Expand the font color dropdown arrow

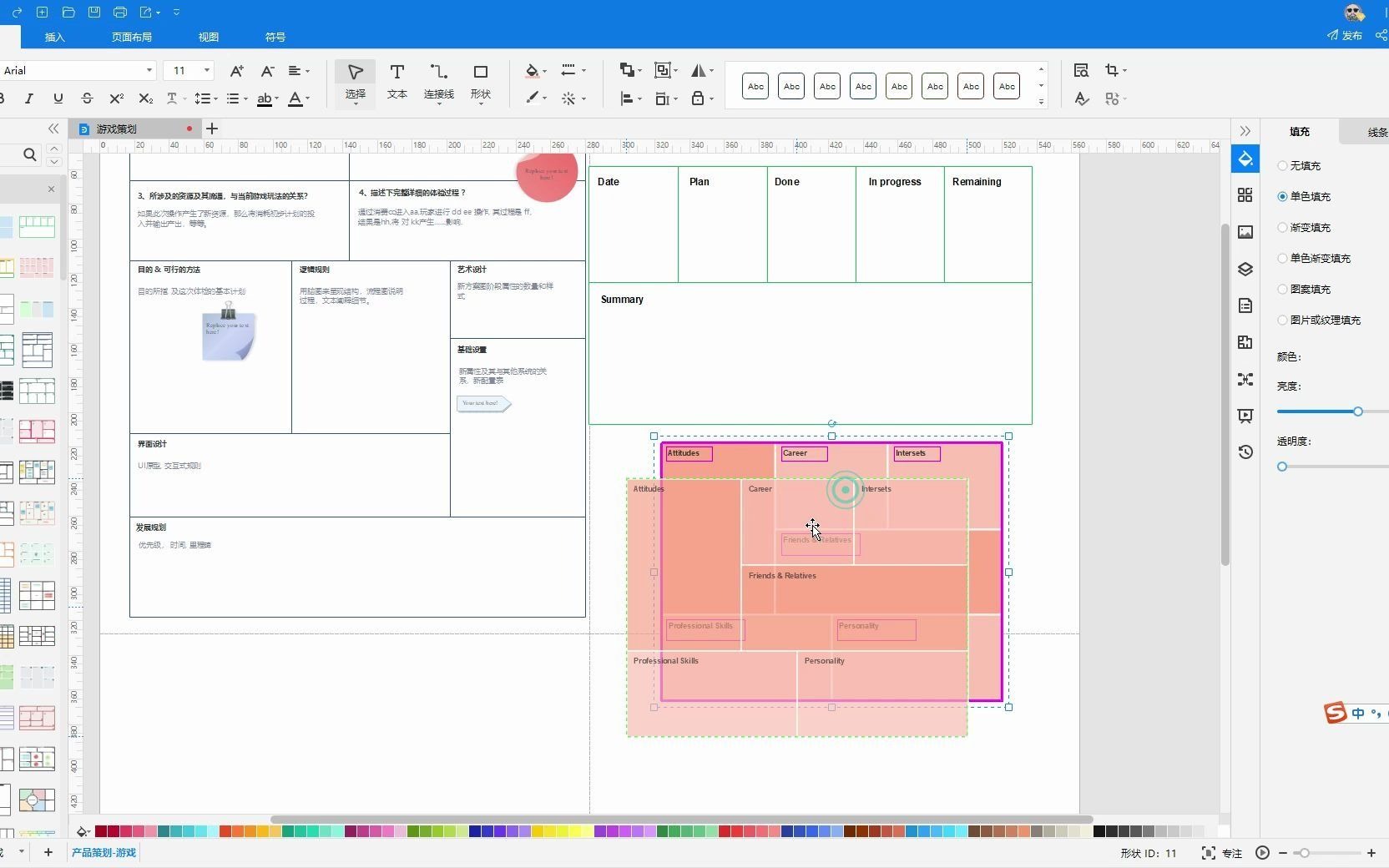click(308, 99)
